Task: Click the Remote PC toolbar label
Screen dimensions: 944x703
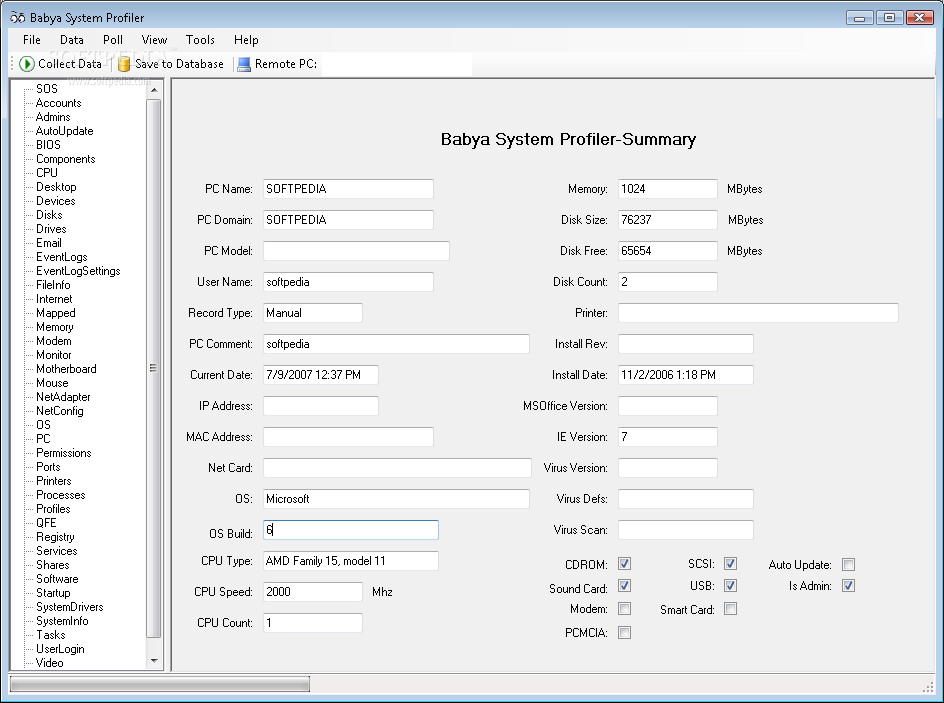Action: (x=286, y=64)
